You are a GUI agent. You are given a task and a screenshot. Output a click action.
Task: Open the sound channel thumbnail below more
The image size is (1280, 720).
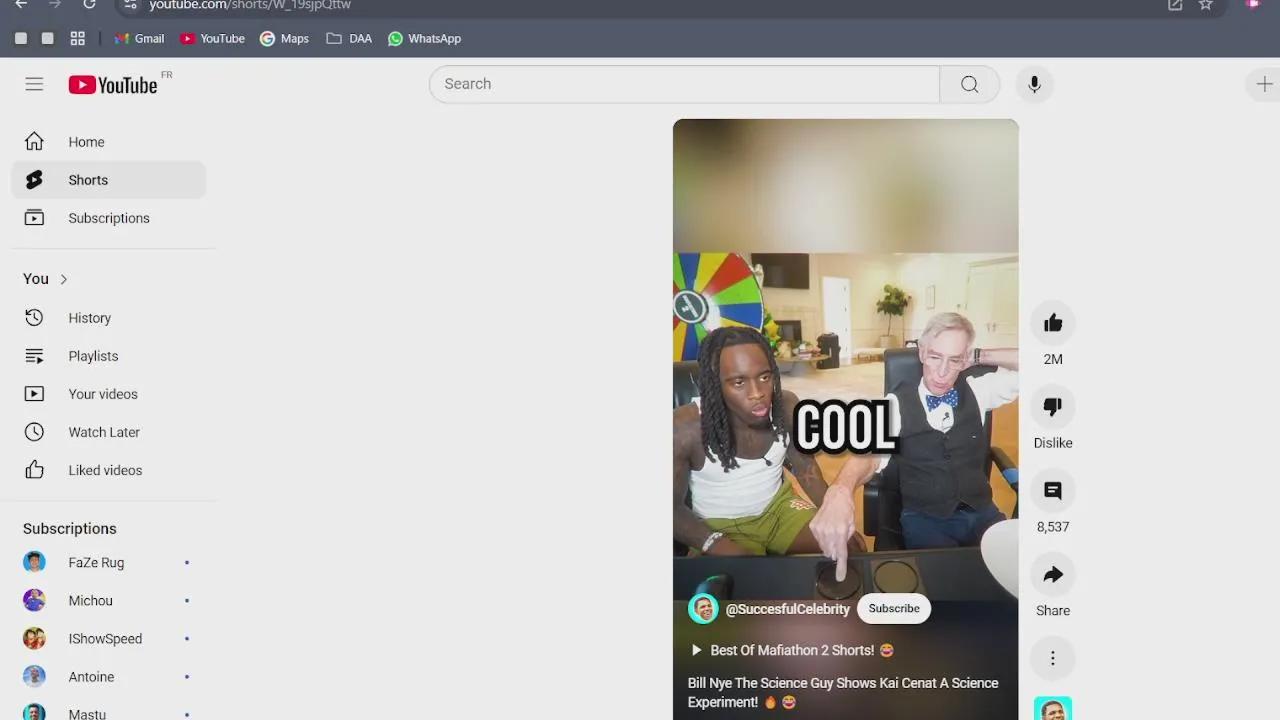[1053, 708]
